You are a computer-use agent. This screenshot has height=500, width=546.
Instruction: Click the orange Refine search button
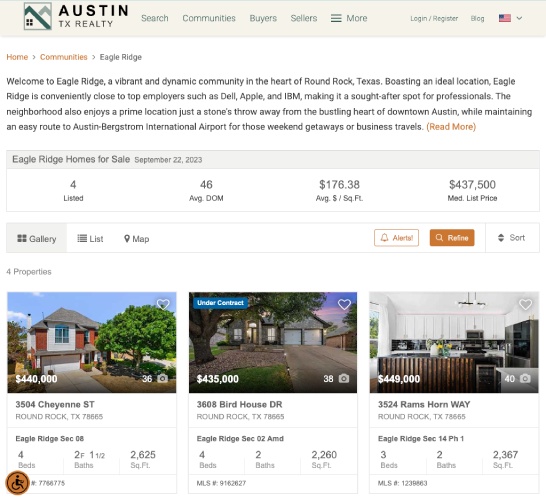(x=452, y=238)
